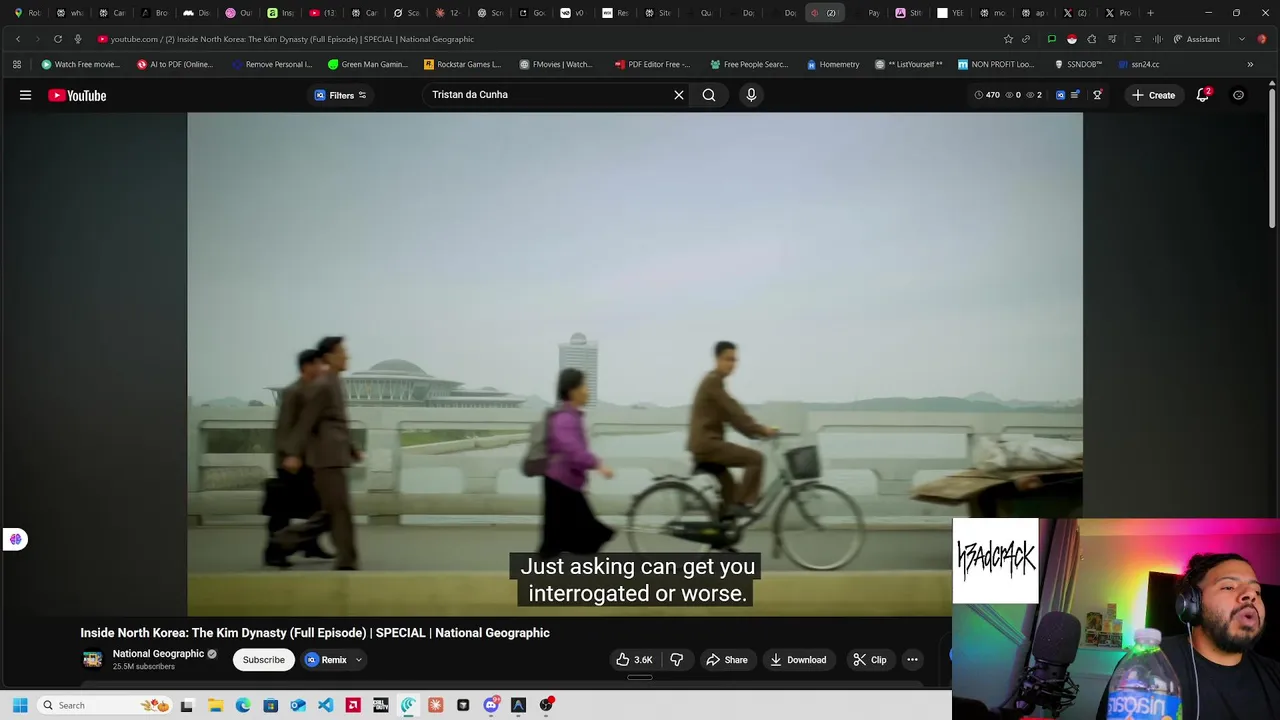Open the browser Assistant panel

pos(1196,39)
